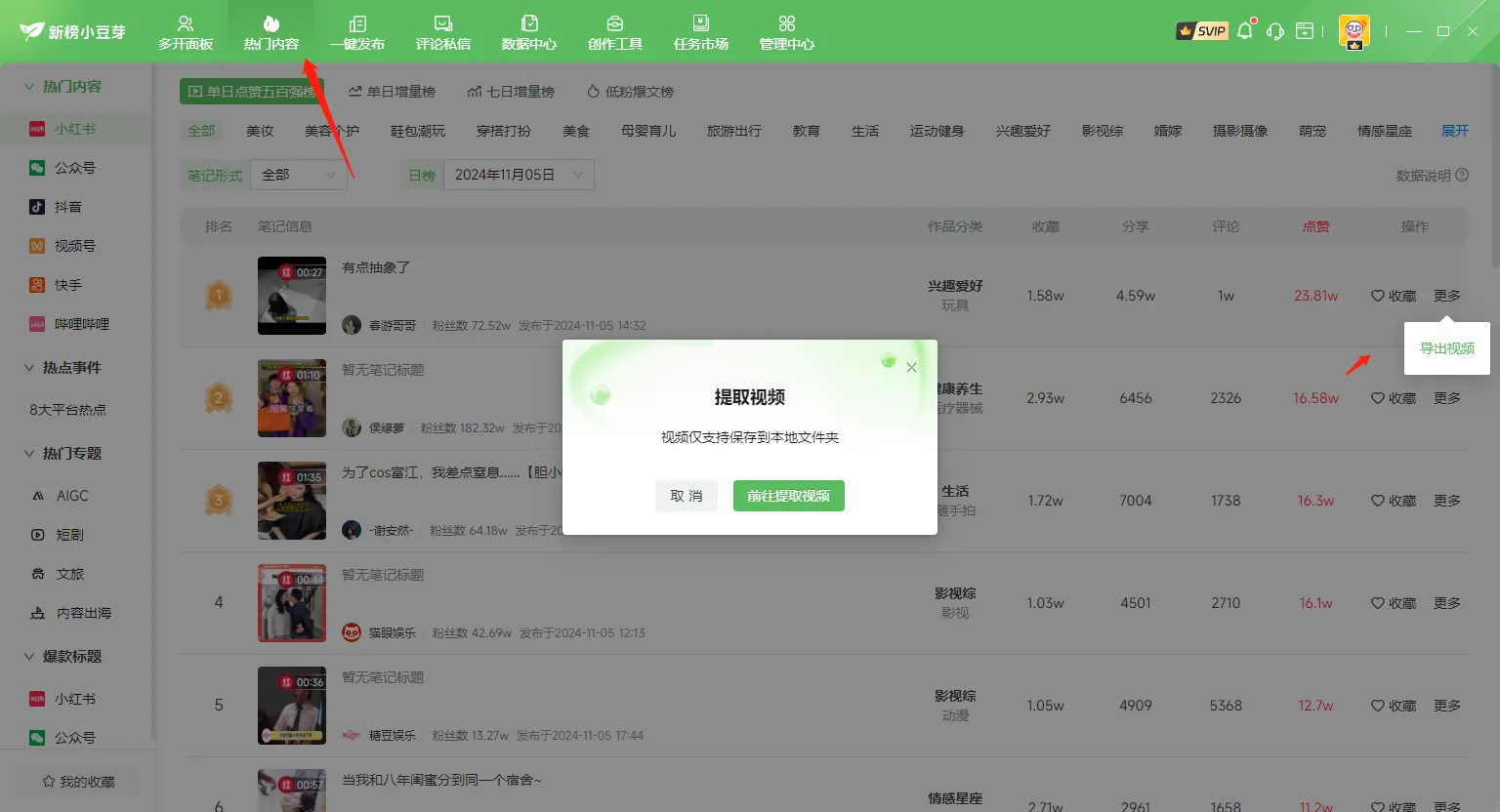Image resolution: width=1500 pixels, height=812 pixels.
Task: Select 公众号 under 热门内容 sidebar
Action: point(76,168)
